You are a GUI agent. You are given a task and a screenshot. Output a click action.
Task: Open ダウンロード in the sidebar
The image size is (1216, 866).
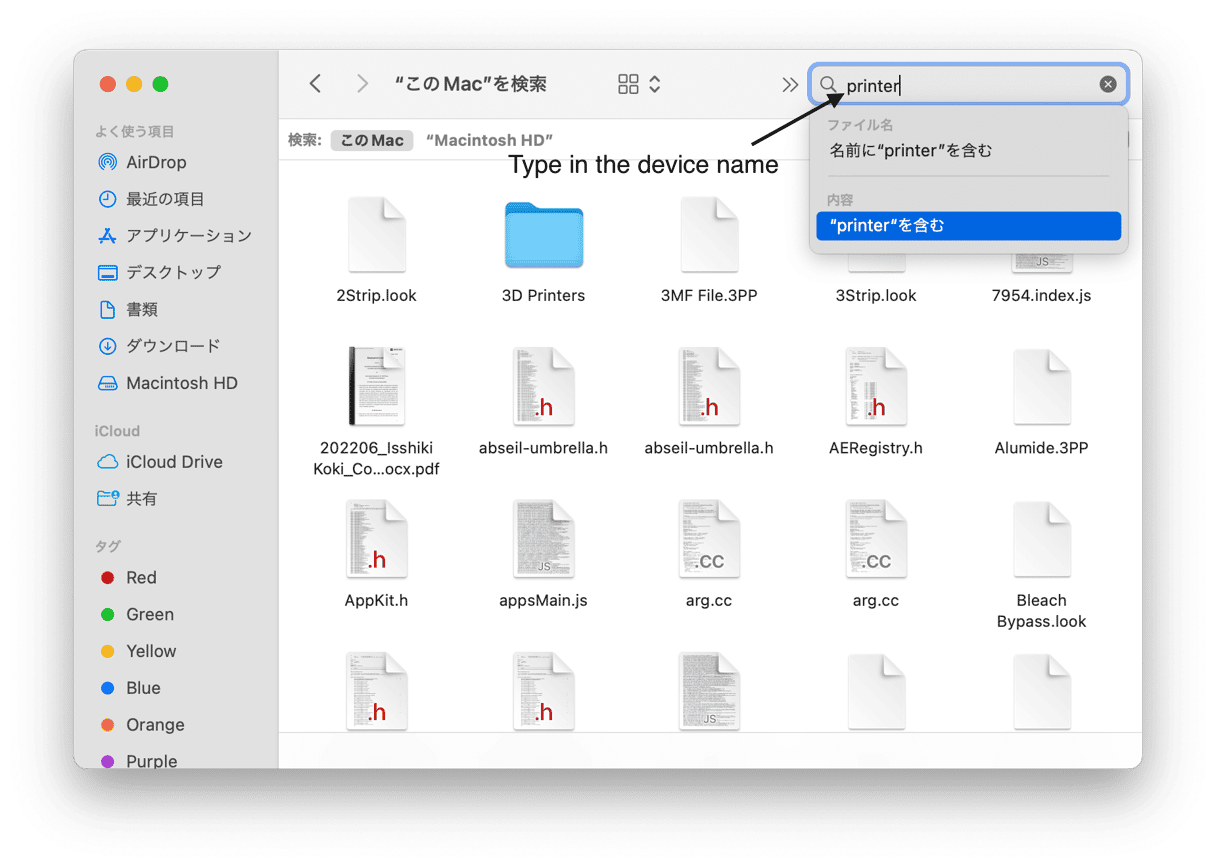click(x=159, y=346)
